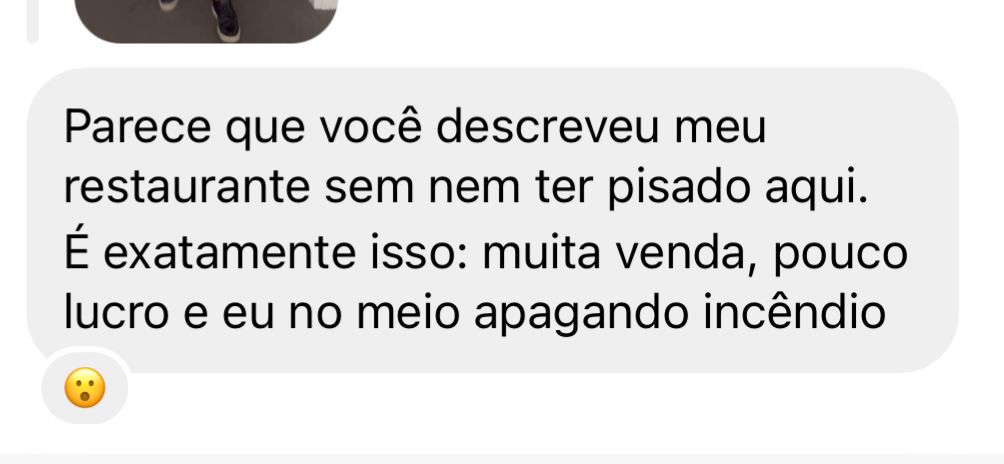Click the word 'pisado' in the message

click(x=679, y=189)
